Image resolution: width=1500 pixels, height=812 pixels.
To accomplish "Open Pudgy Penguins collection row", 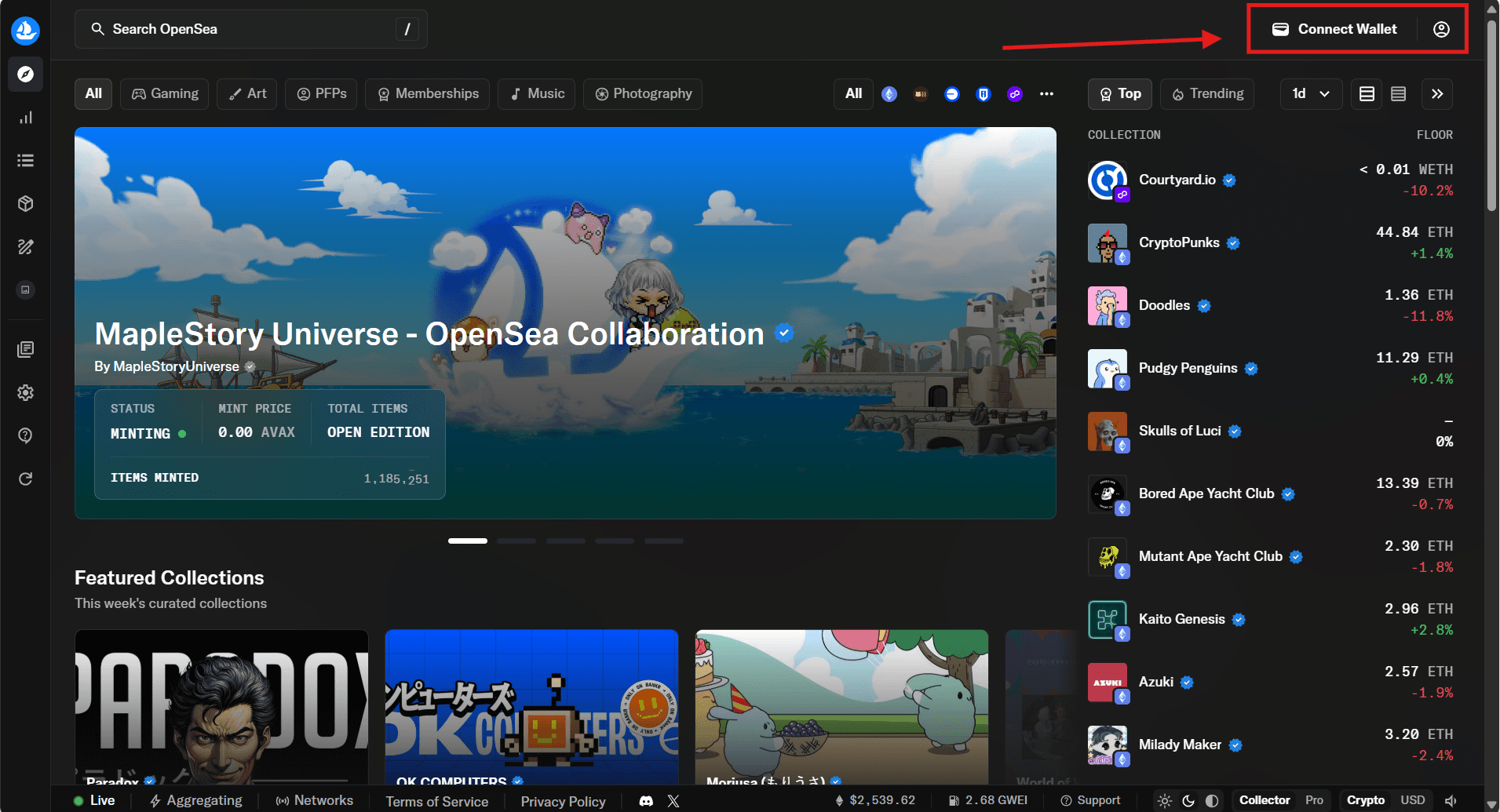I will click(x=1270, y=369).
